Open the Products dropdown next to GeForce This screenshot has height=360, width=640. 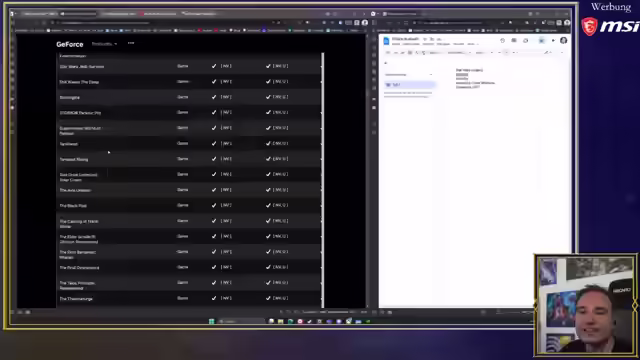[104, 44]
